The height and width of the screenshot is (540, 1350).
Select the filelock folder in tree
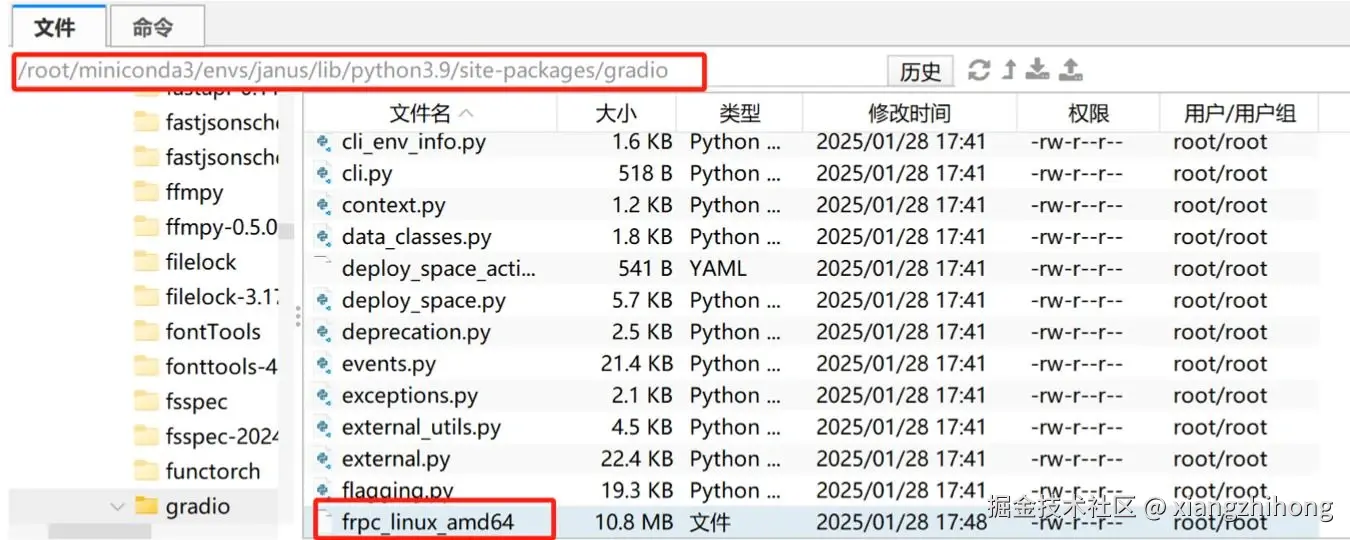coord(201,262)
